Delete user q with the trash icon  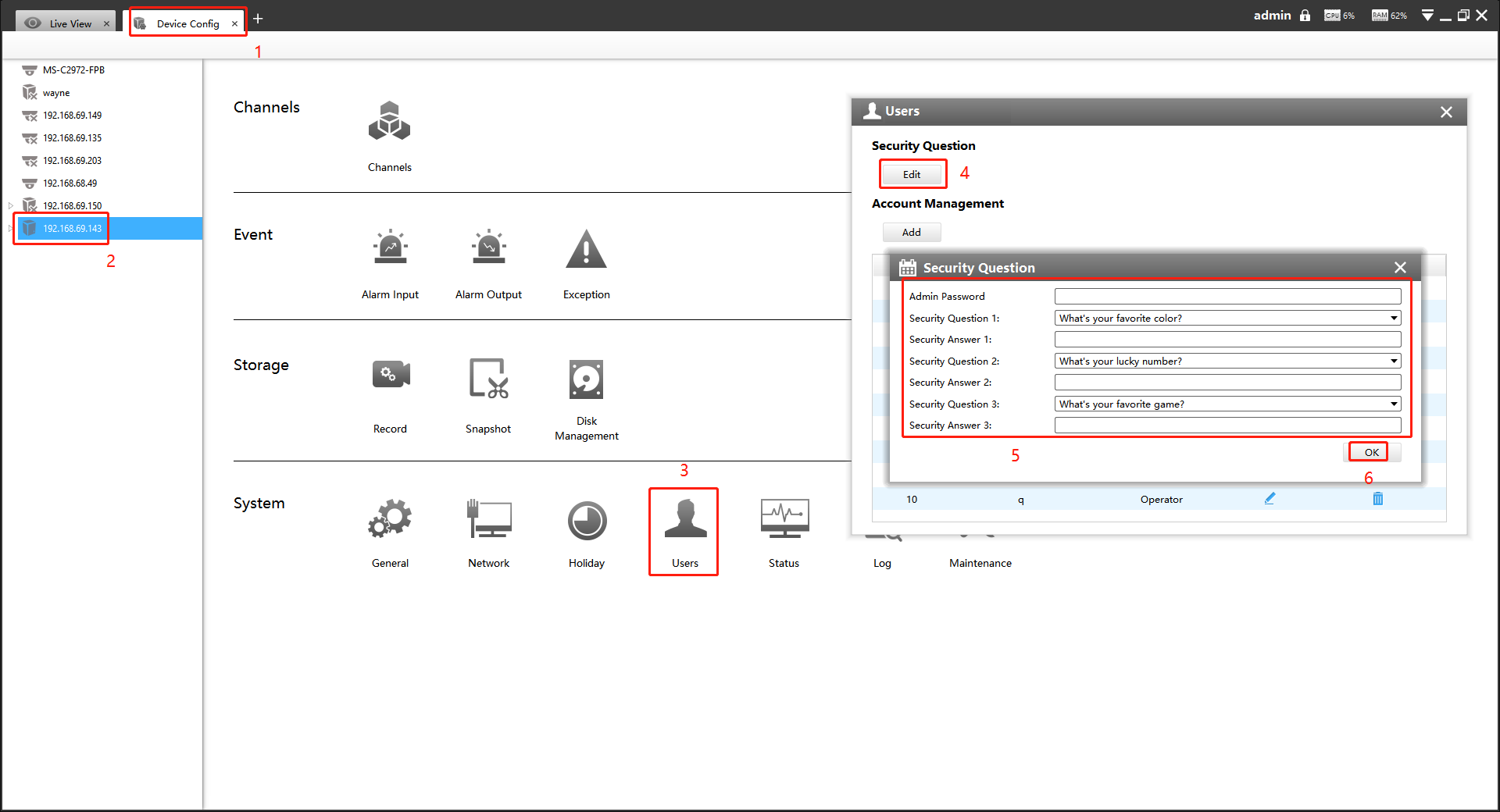point(1378,499)
